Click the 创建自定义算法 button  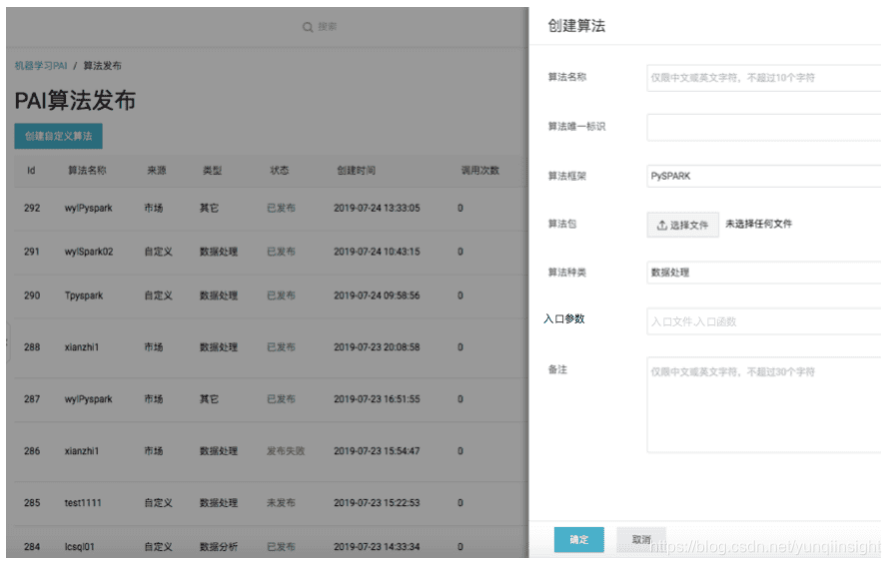59,136
